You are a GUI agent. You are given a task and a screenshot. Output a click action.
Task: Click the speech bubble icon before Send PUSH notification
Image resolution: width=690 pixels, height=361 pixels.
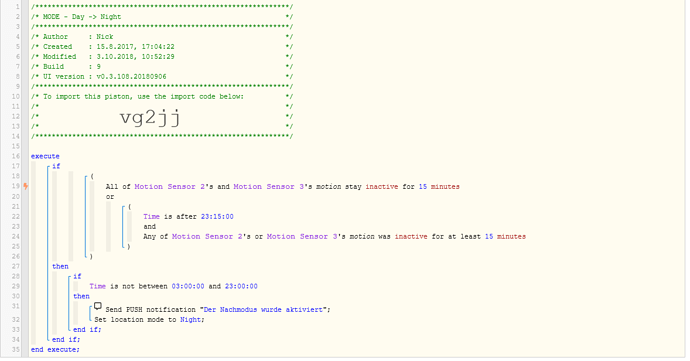(x=98, y=306)
